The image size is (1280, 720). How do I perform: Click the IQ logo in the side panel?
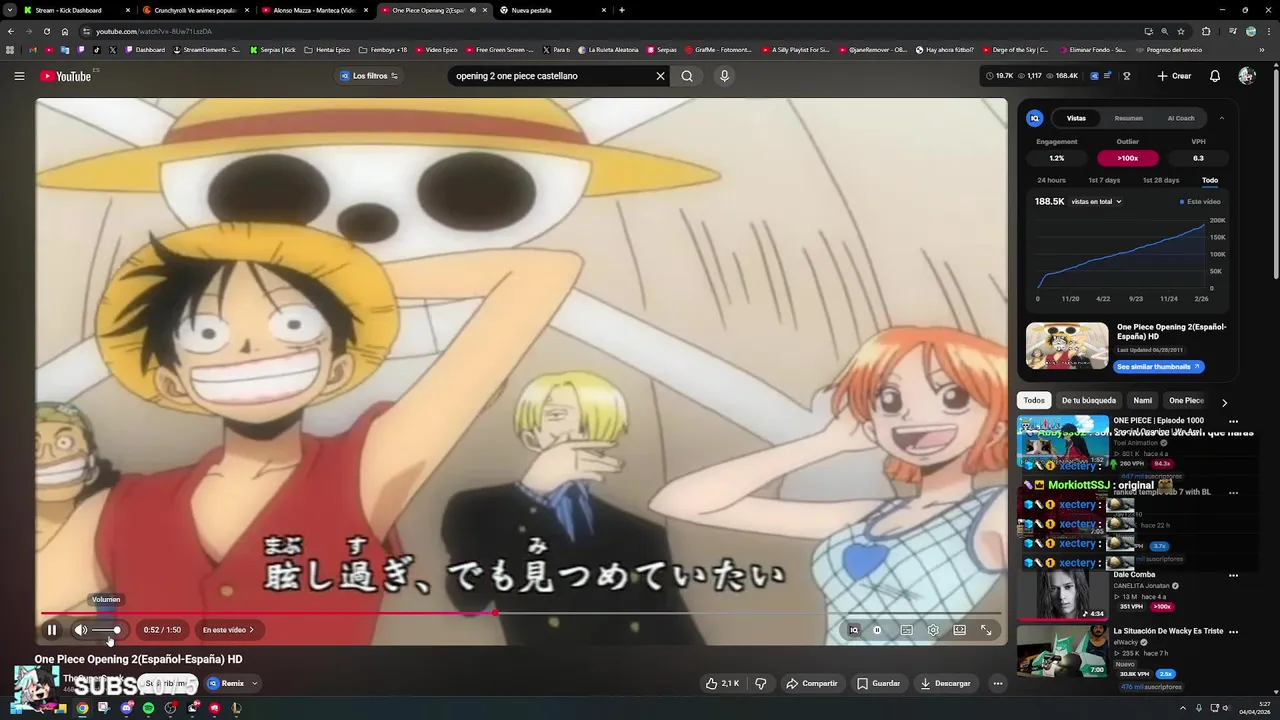coord(1035,118)
